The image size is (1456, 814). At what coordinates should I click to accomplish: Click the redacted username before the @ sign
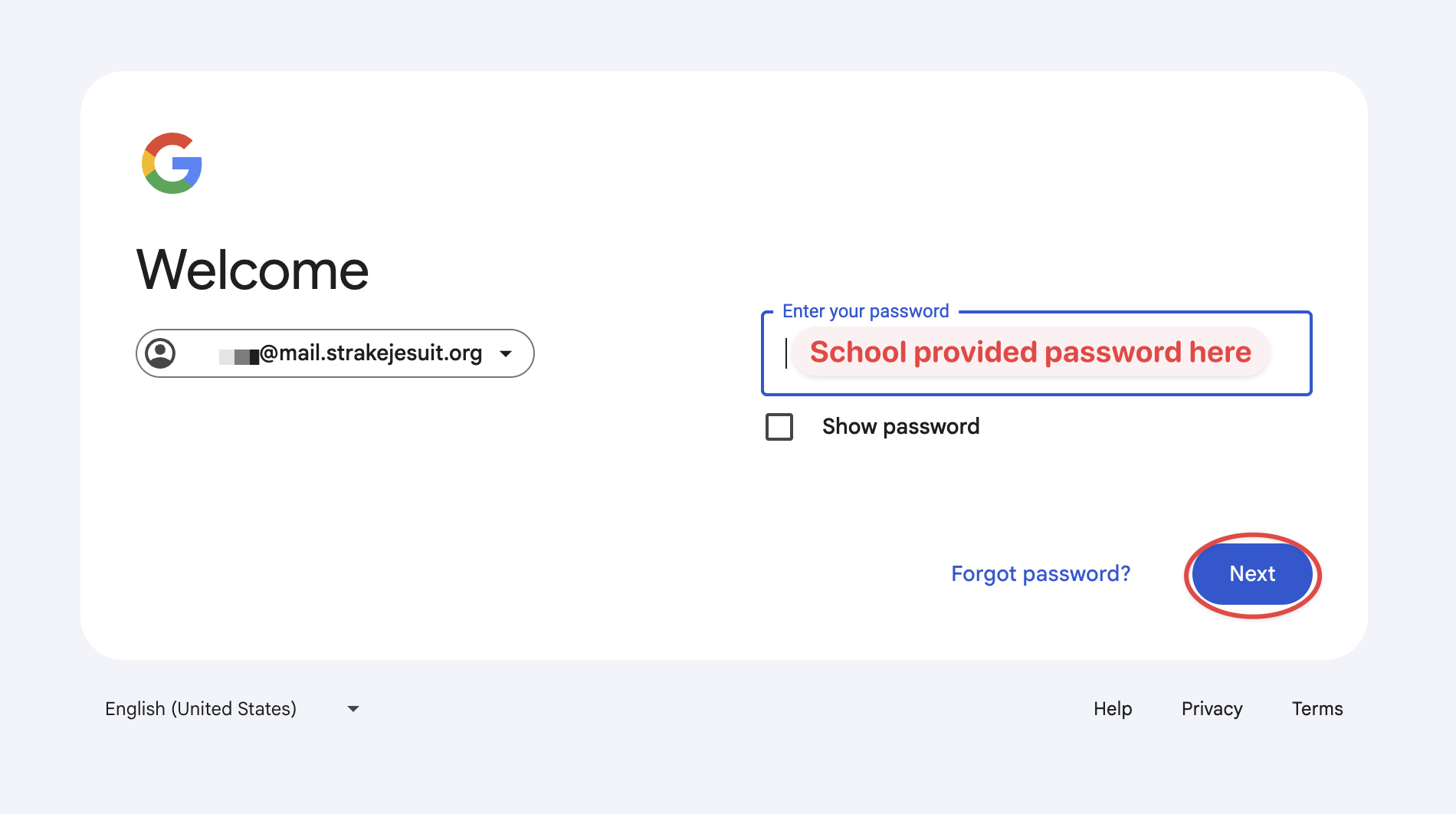coord(238,356)
